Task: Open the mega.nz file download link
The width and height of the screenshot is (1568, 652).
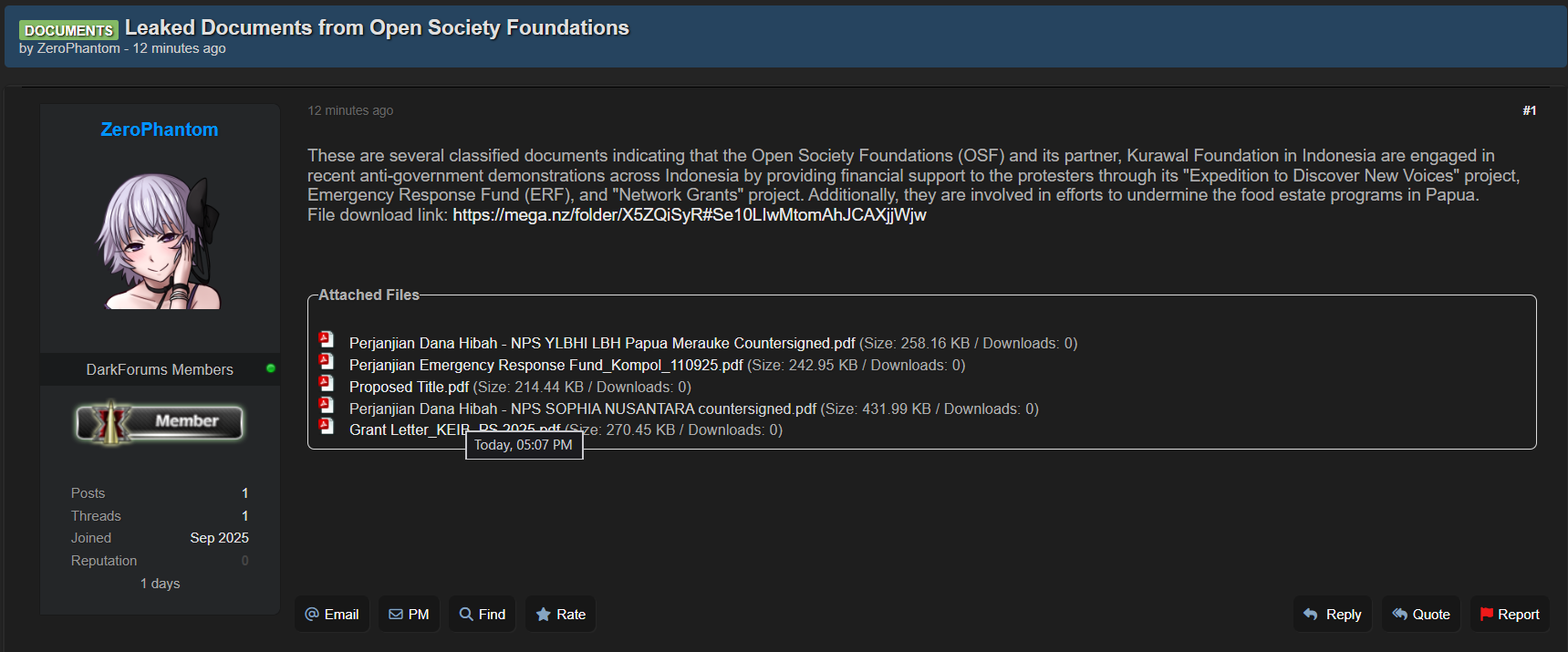Action: 689,215
